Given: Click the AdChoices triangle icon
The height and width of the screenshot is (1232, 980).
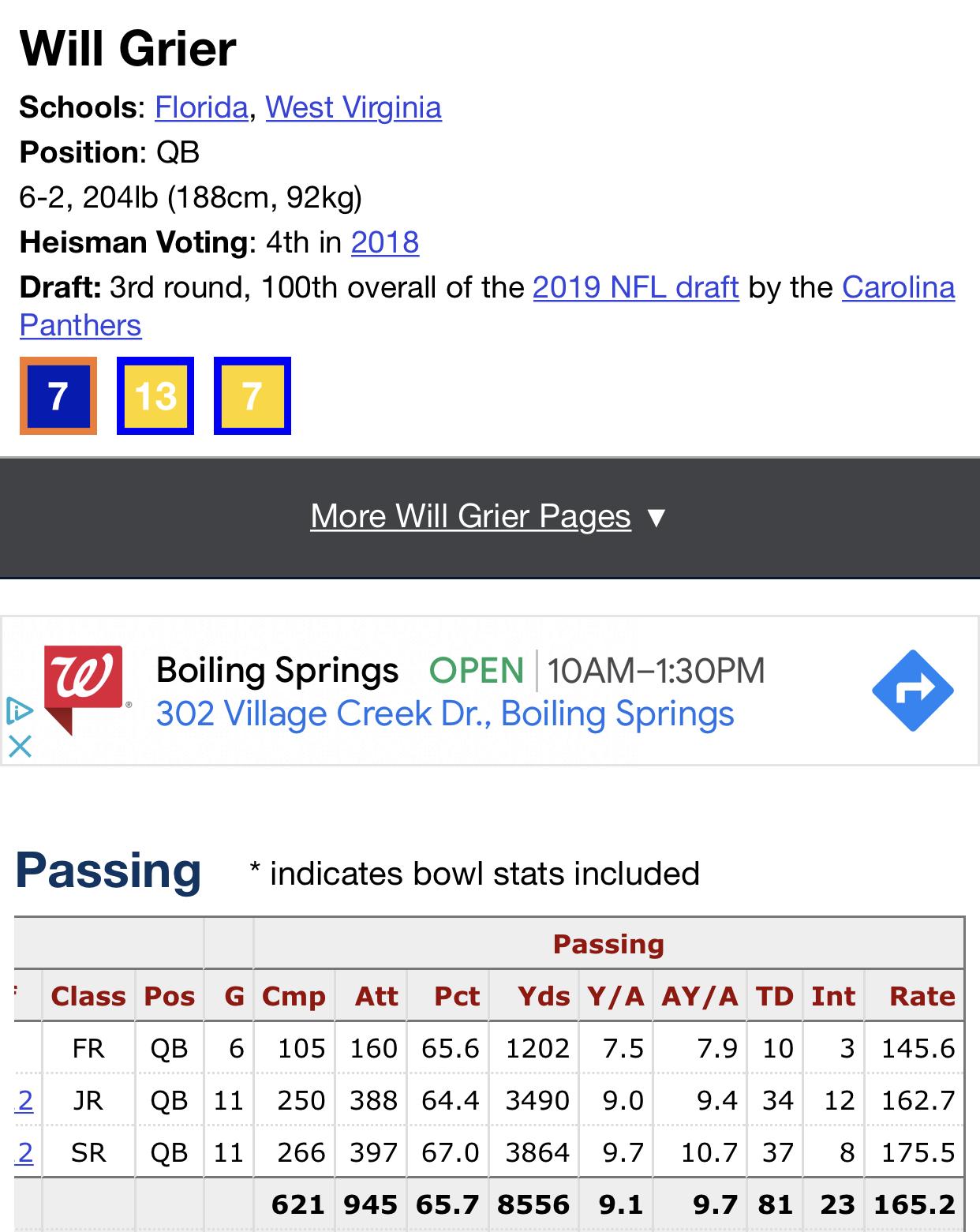Looking at the screenshot, I should coord(20,710).
